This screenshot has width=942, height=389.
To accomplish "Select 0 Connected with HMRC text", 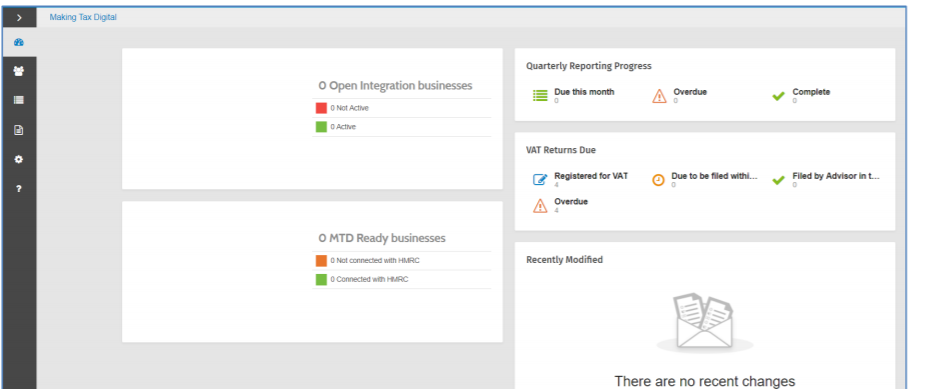I will point(369,279).
